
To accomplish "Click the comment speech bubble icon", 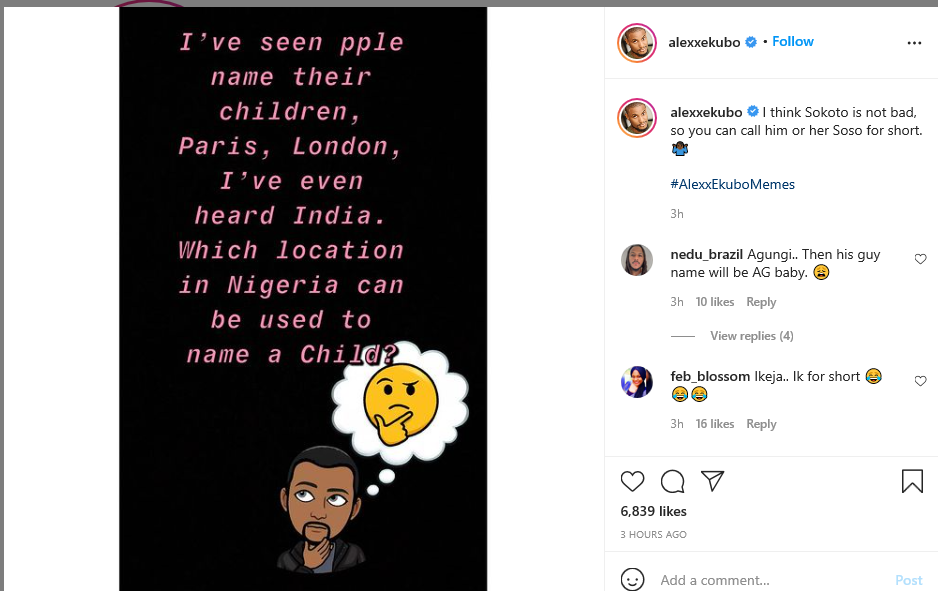I will (673, 482).
